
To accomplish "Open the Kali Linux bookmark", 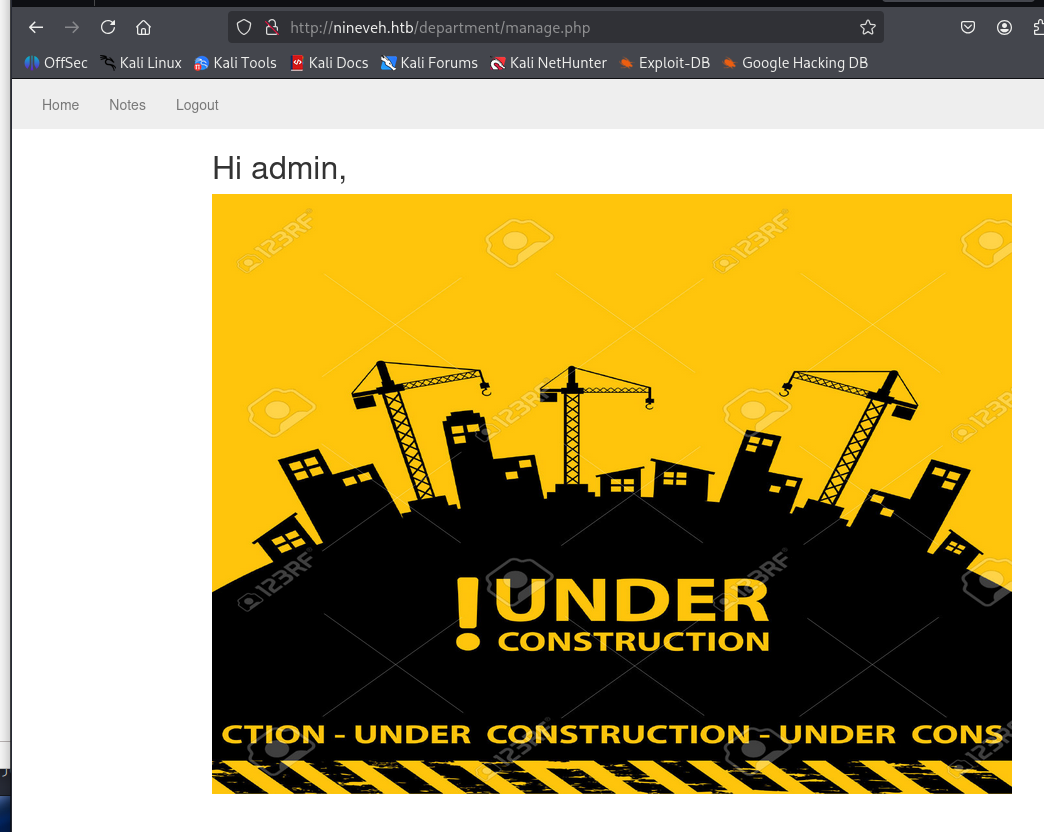I will (140, 63).
